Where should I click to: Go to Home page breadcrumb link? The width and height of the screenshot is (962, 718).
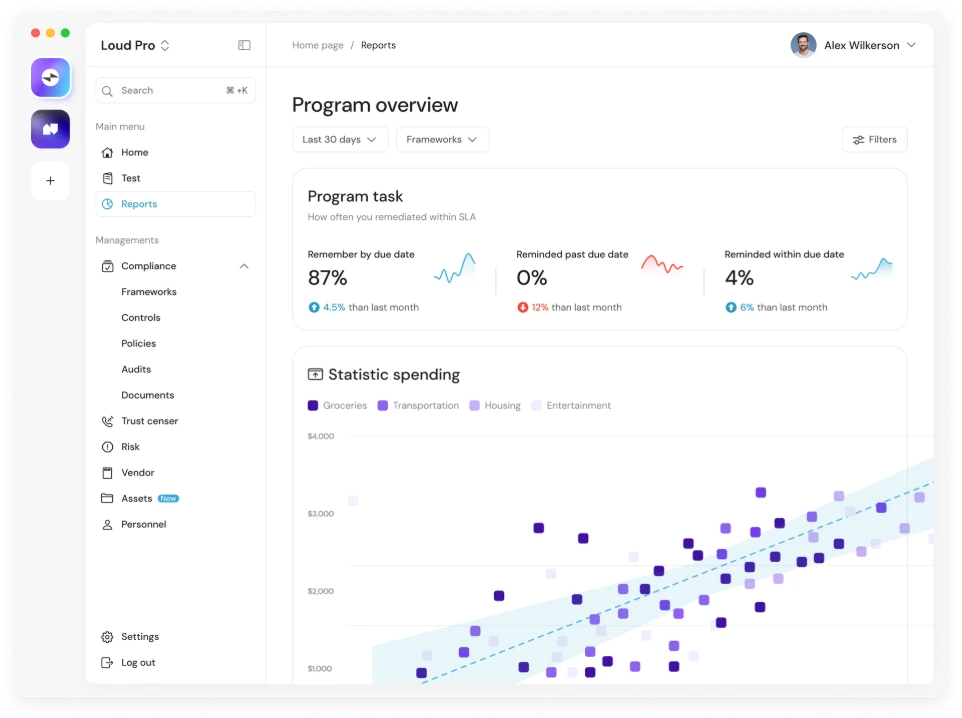317,45
